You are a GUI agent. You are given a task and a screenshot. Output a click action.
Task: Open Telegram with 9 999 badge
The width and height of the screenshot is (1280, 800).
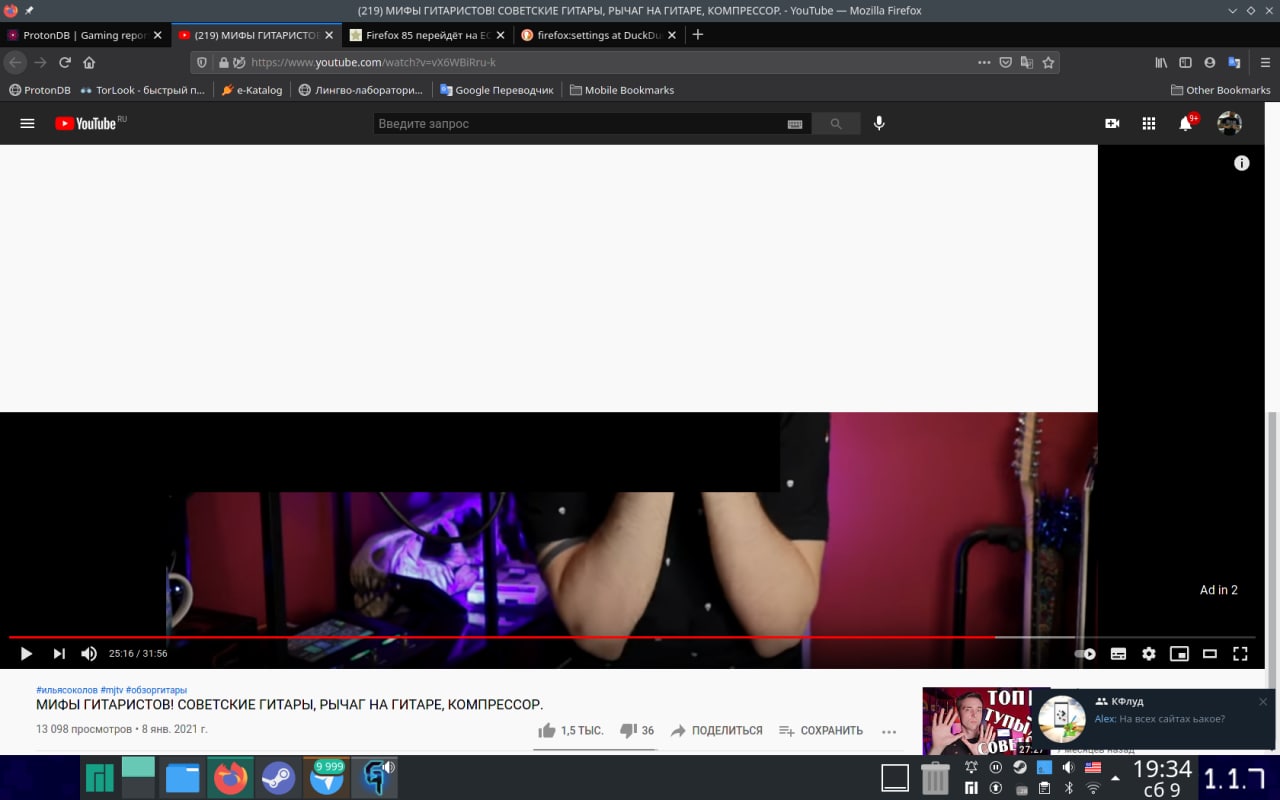(x=327, y=778)
